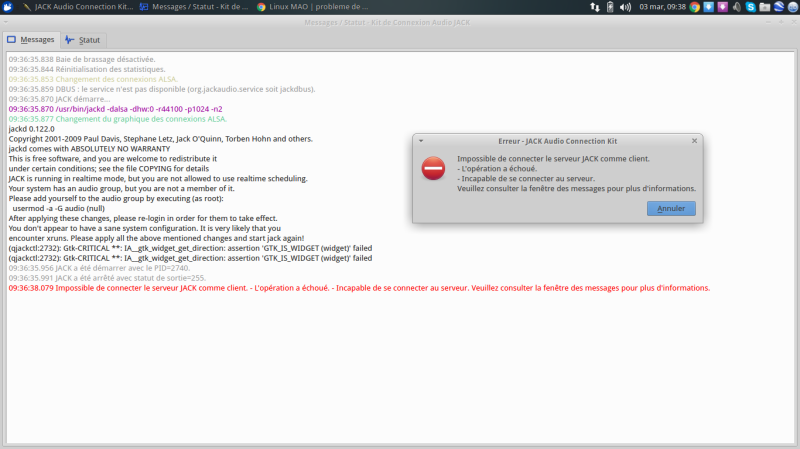Viewport: 800px width, 449px height.
Task: Click the DBUS service not available line
Action: (x=162, y=89)
